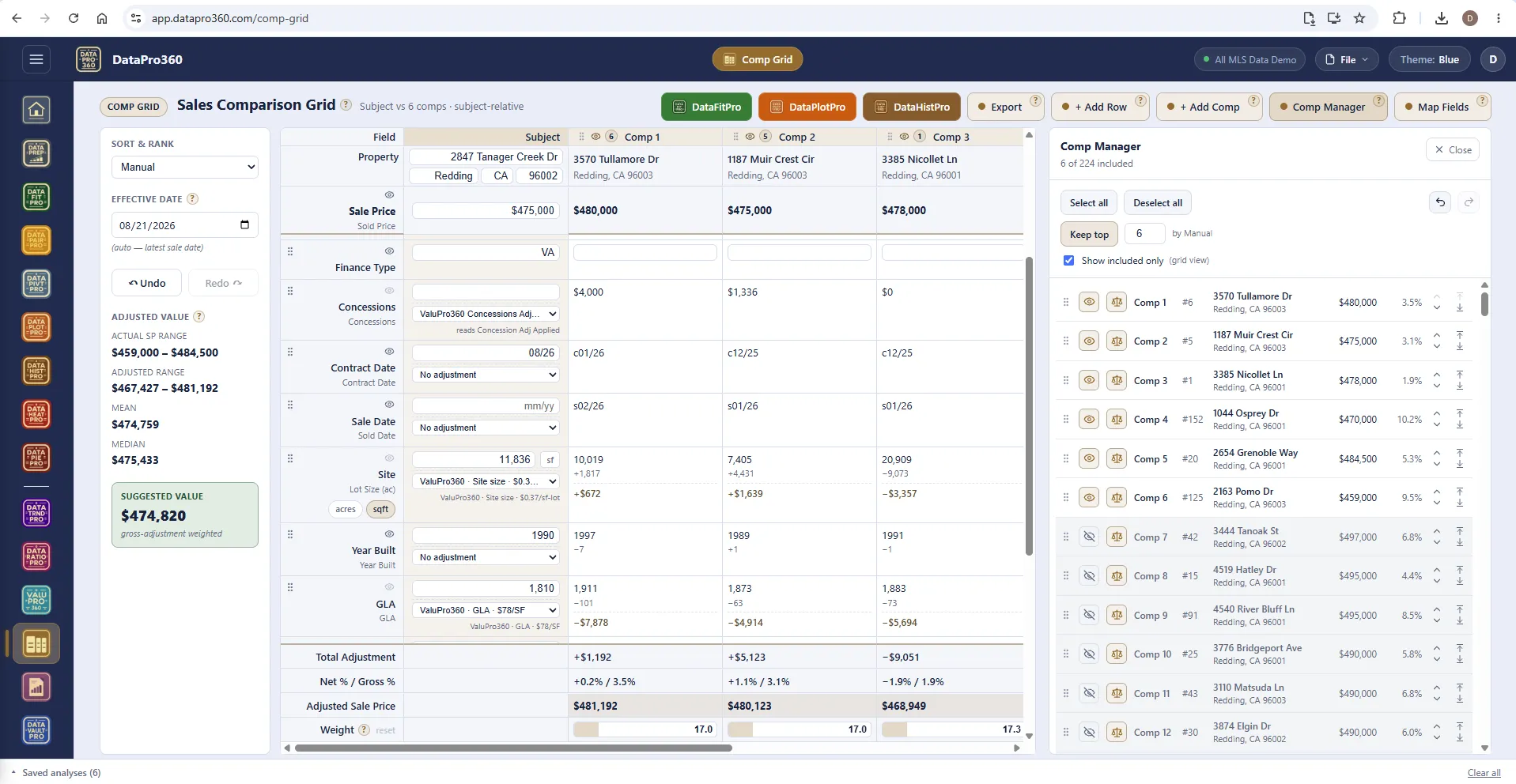Screen dimensions: 1516x784
Task: Open the DataFitPro tab button
Action: pos(707,107)
